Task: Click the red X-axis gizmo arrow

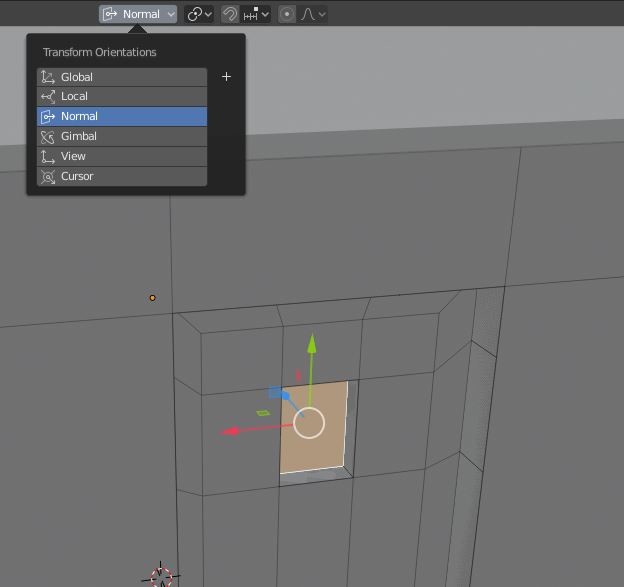Action: pos(231,431)
